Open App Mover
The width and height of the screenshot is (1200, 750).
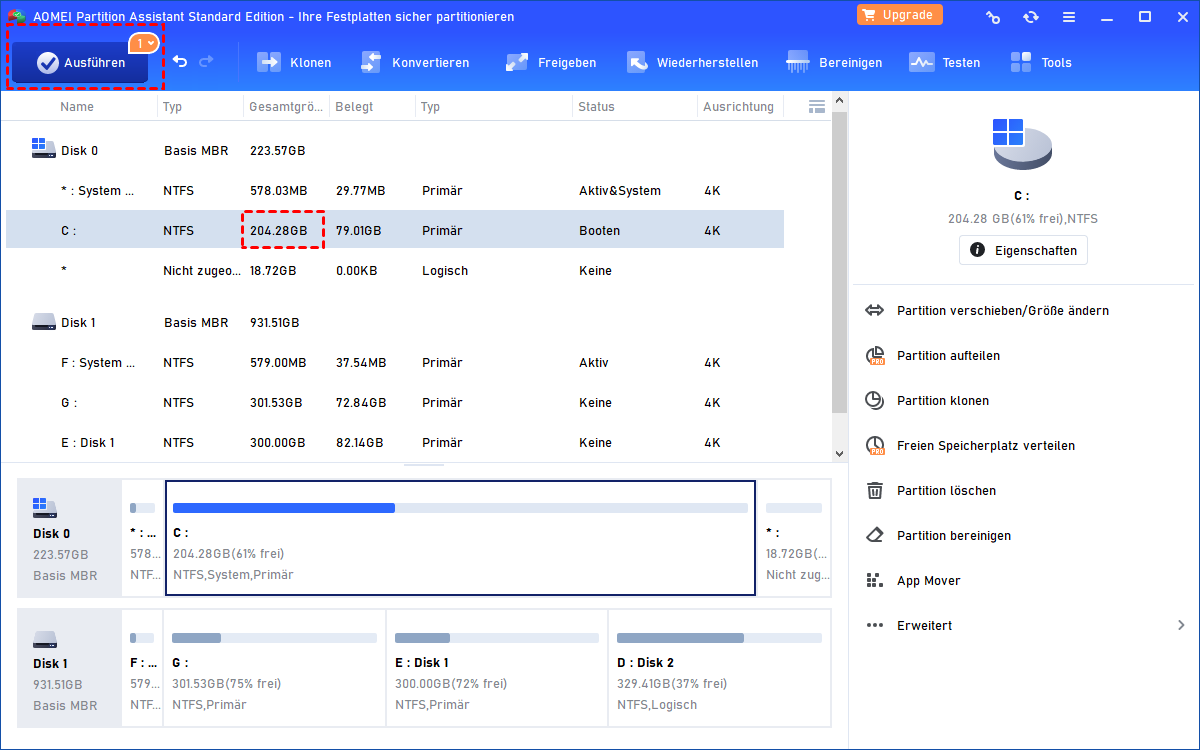pos(928,581)
